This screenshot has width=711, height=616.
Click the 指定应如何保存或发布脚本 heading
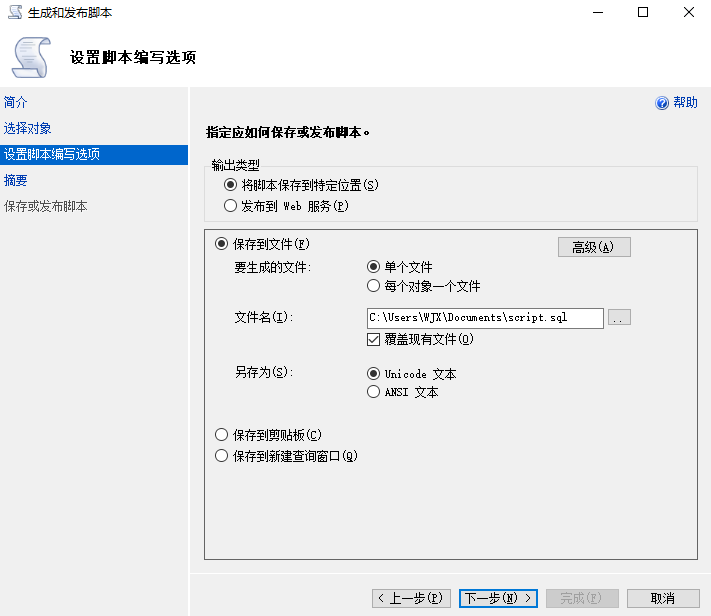[288, 132]
